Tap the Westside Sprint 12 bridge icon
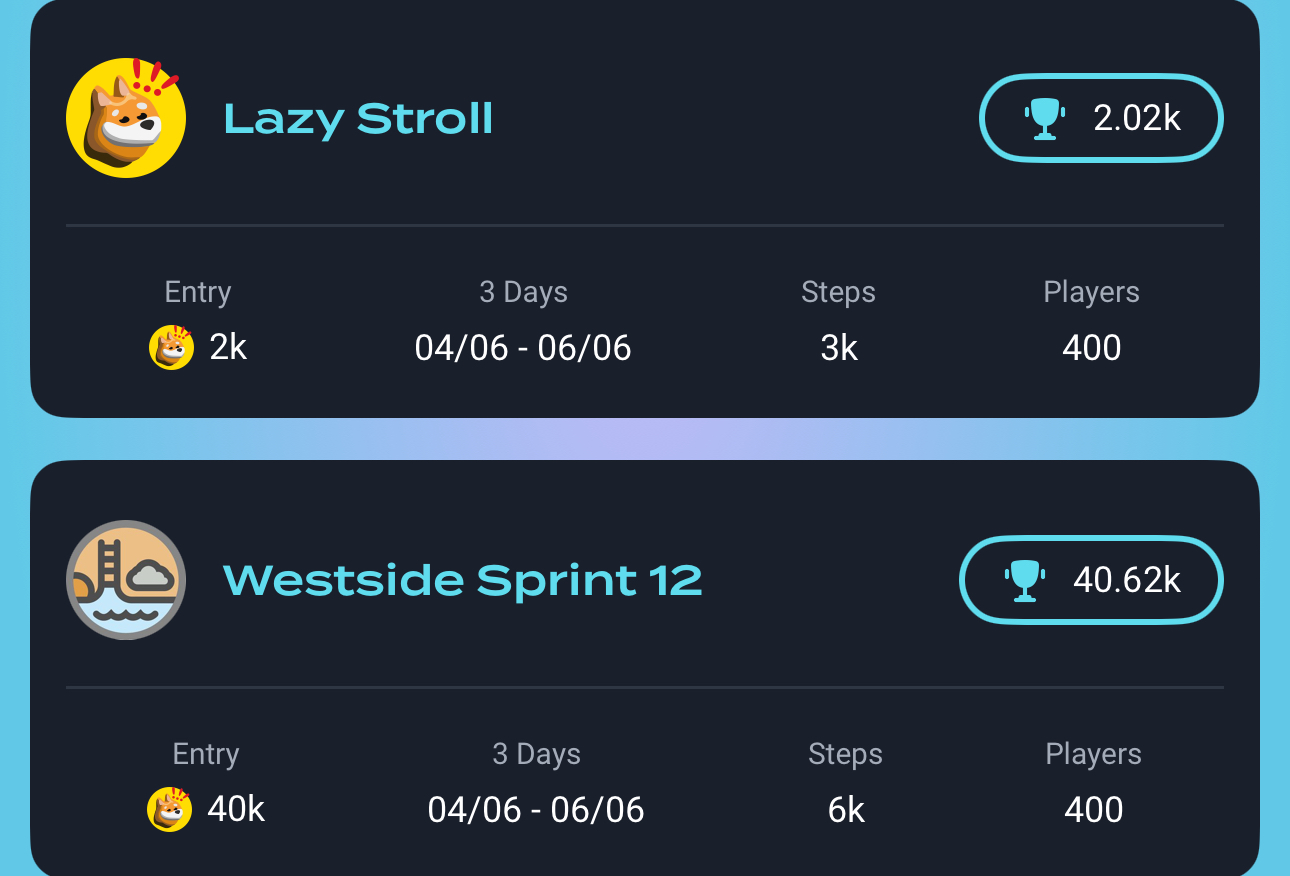The width and height of the screenshot is (1290, 876). click(126, 580)
